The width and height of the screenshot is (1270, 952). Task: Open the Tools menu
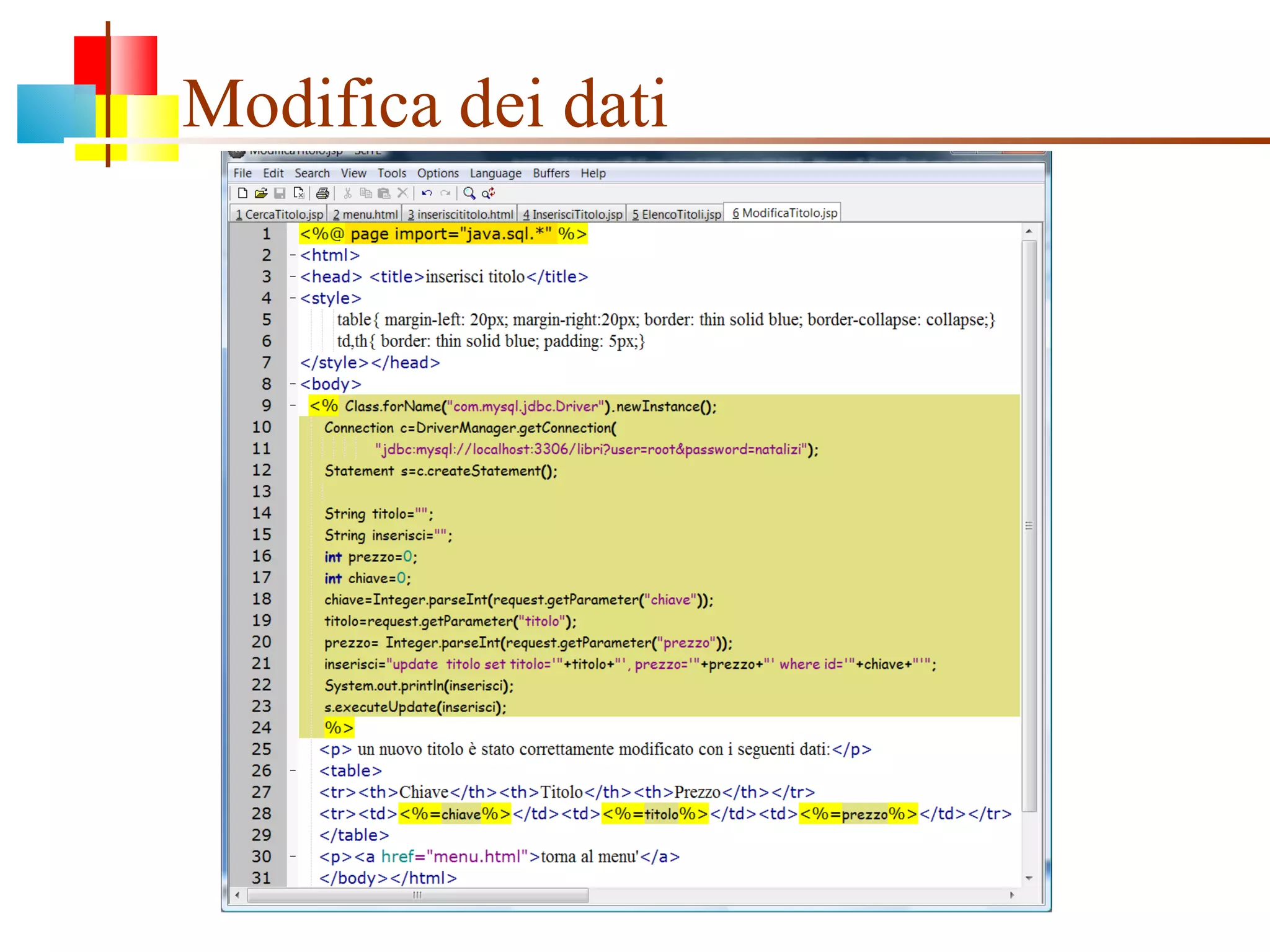pos(392,174)
